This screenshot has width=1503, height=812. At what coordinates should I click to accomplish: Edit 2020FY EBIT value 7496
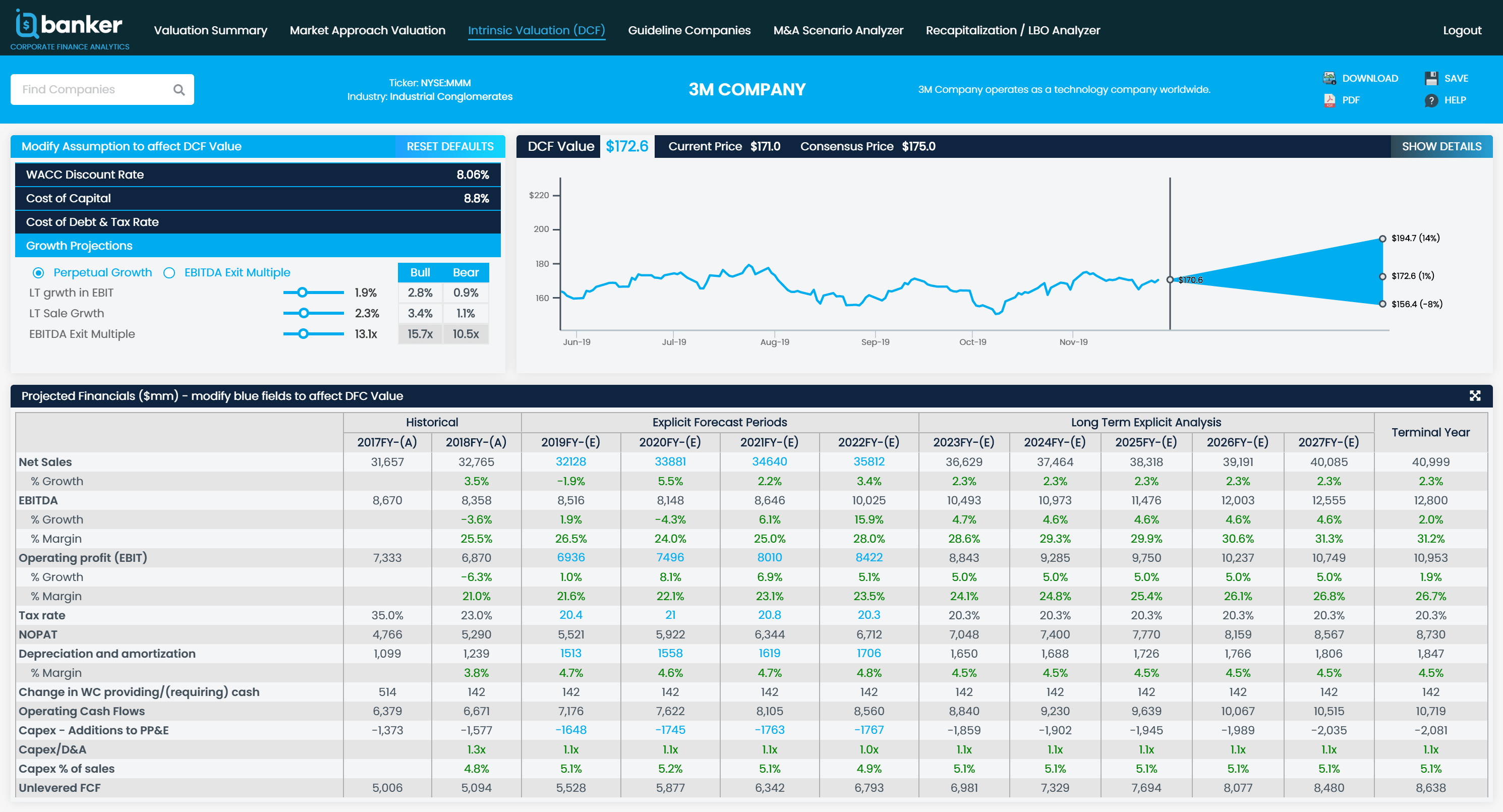(670, 557)
